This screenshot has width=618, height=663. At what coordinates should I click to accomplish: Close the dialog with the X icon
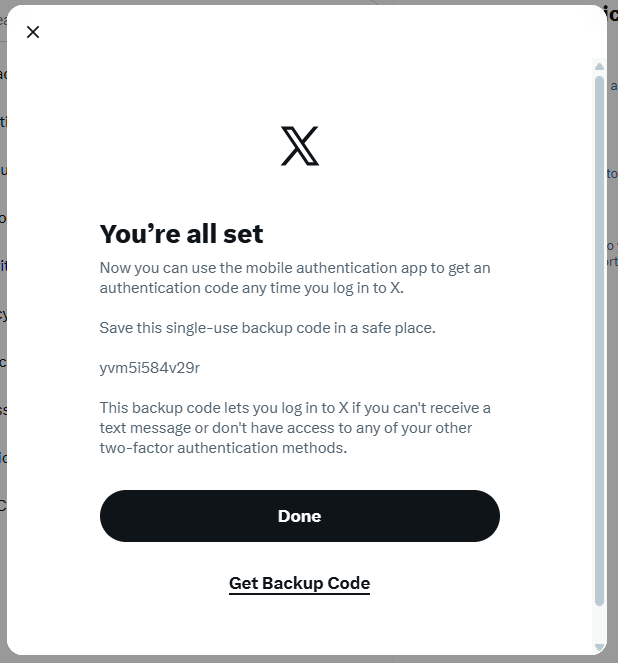pos(33,32)
